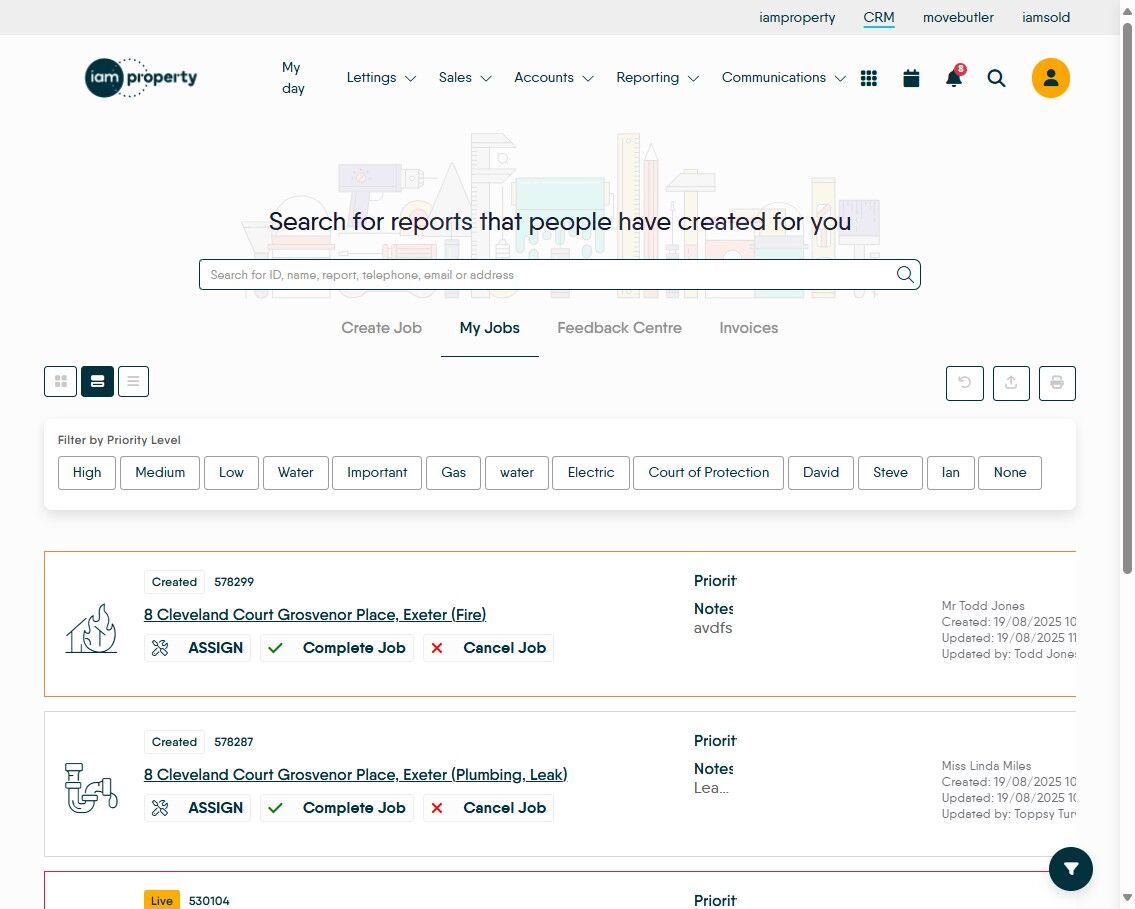Click the export/upload icon button
The image size is (1135, 909).
click(x=1010, y=383)
